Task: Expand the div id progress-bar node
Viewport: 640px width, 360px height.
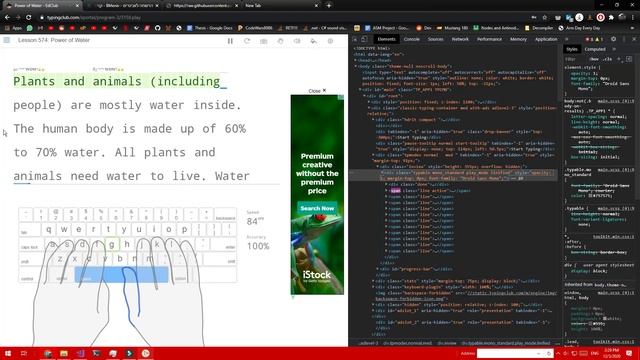Action: 378,269
